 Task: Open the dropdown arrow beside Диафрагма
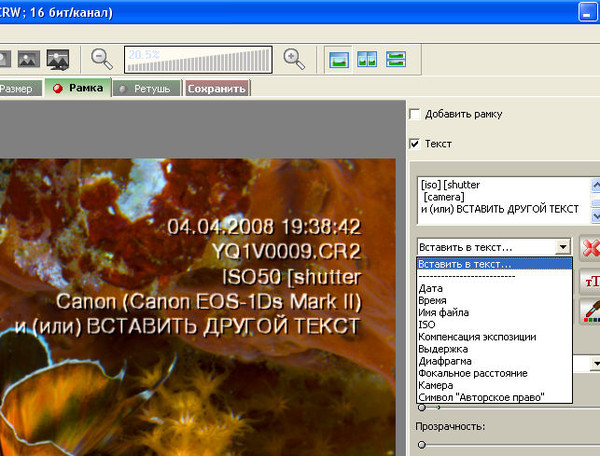(x=595, y=363)
